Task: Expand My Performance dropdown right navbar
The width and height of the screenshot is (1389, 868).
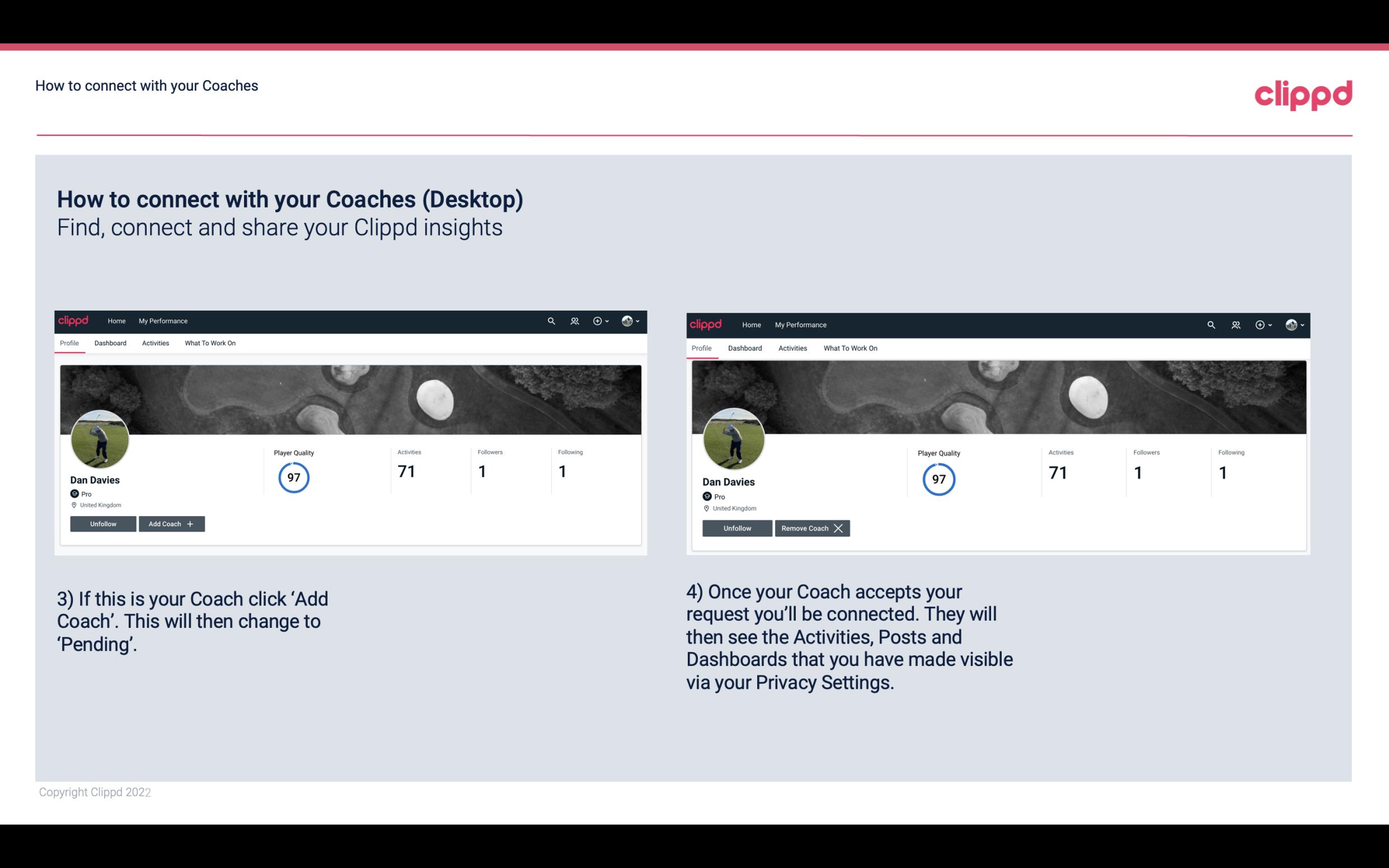Action: pos(800,324)
